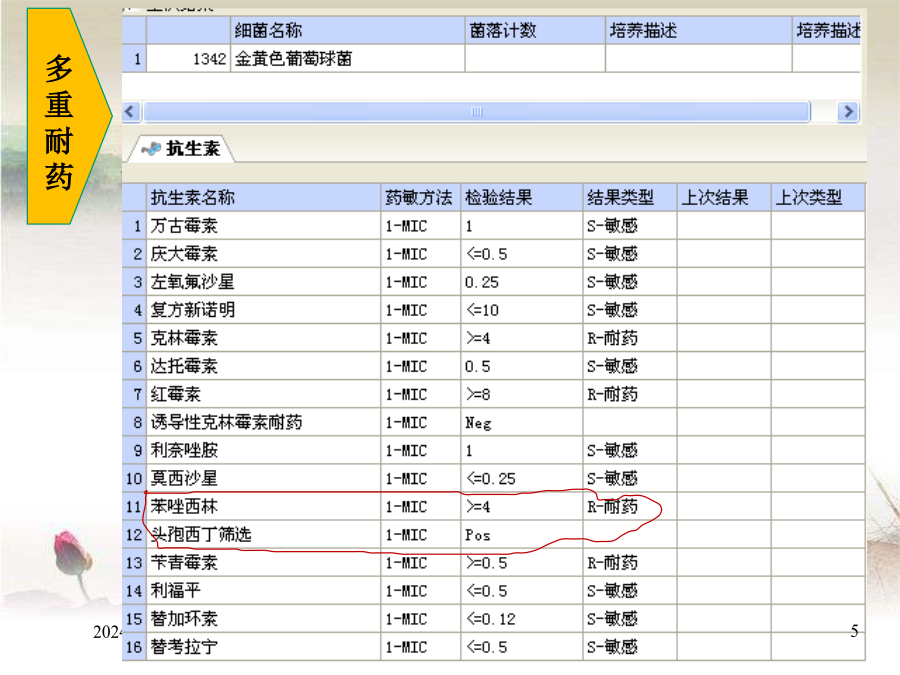Image resolution: width=900 pixels, height=675 pixels.
Task: Click the 上次结果 column header
Action: [x=723, y=197]
